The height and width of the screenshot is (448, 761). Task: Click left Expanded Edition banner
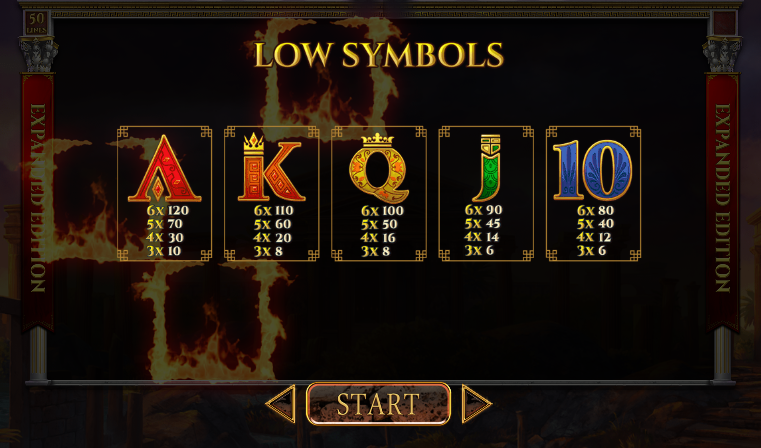coord(37,199)
